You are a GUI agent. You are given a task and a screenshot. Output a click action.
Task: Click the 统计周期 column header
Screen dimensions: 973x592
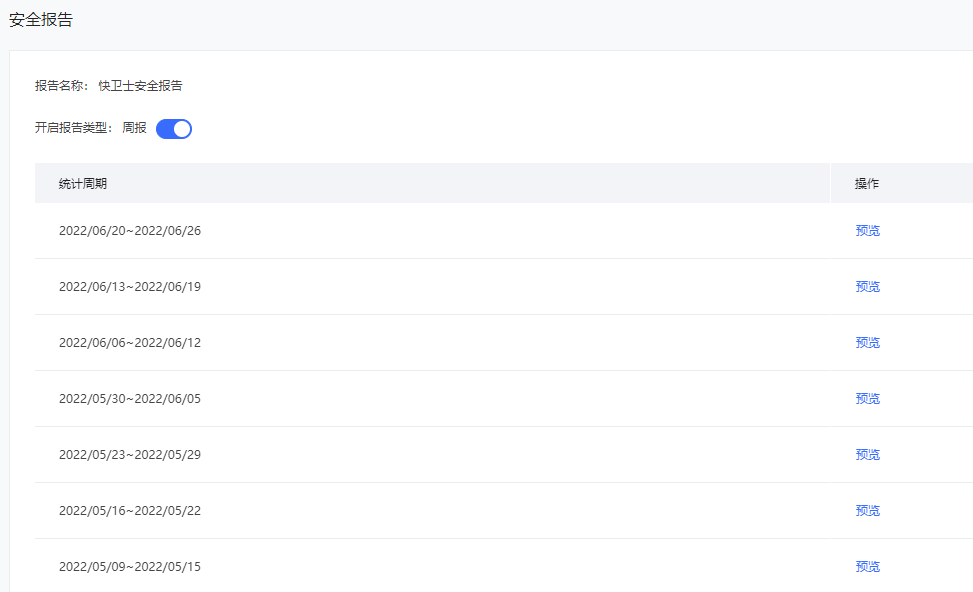pyautogui.click(x=83, y=184)
